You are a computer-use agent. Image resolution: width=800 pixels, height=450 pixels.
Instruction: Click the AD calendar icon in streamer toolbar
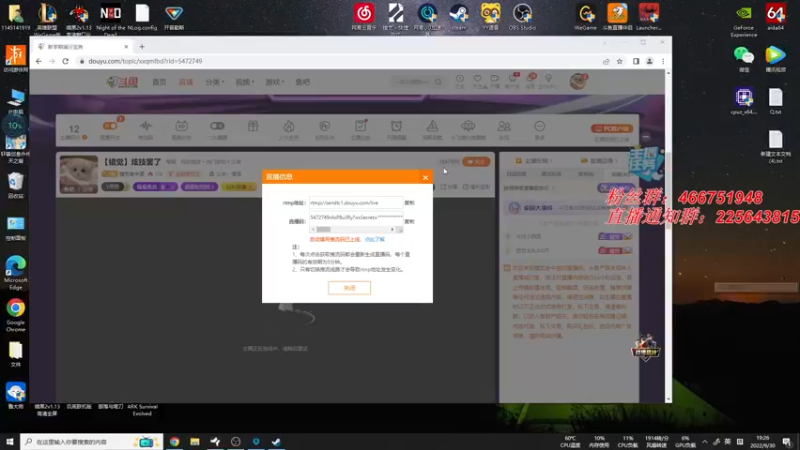pyautogui.click(x=182, y=126)
